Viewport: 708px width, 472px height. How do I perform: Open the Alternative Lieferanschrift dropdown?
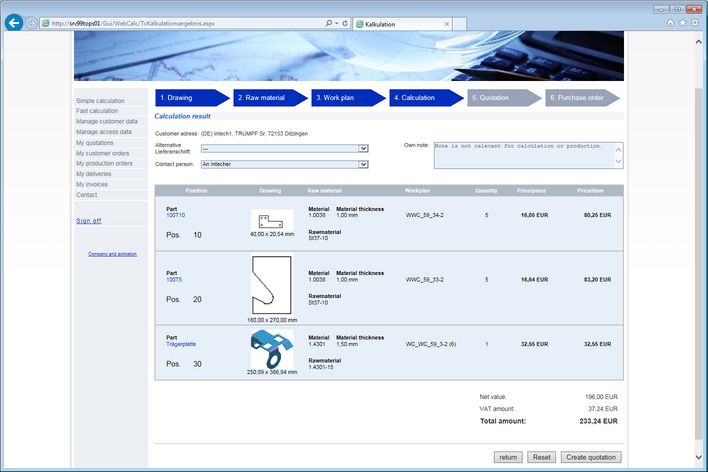click(285, 148)
